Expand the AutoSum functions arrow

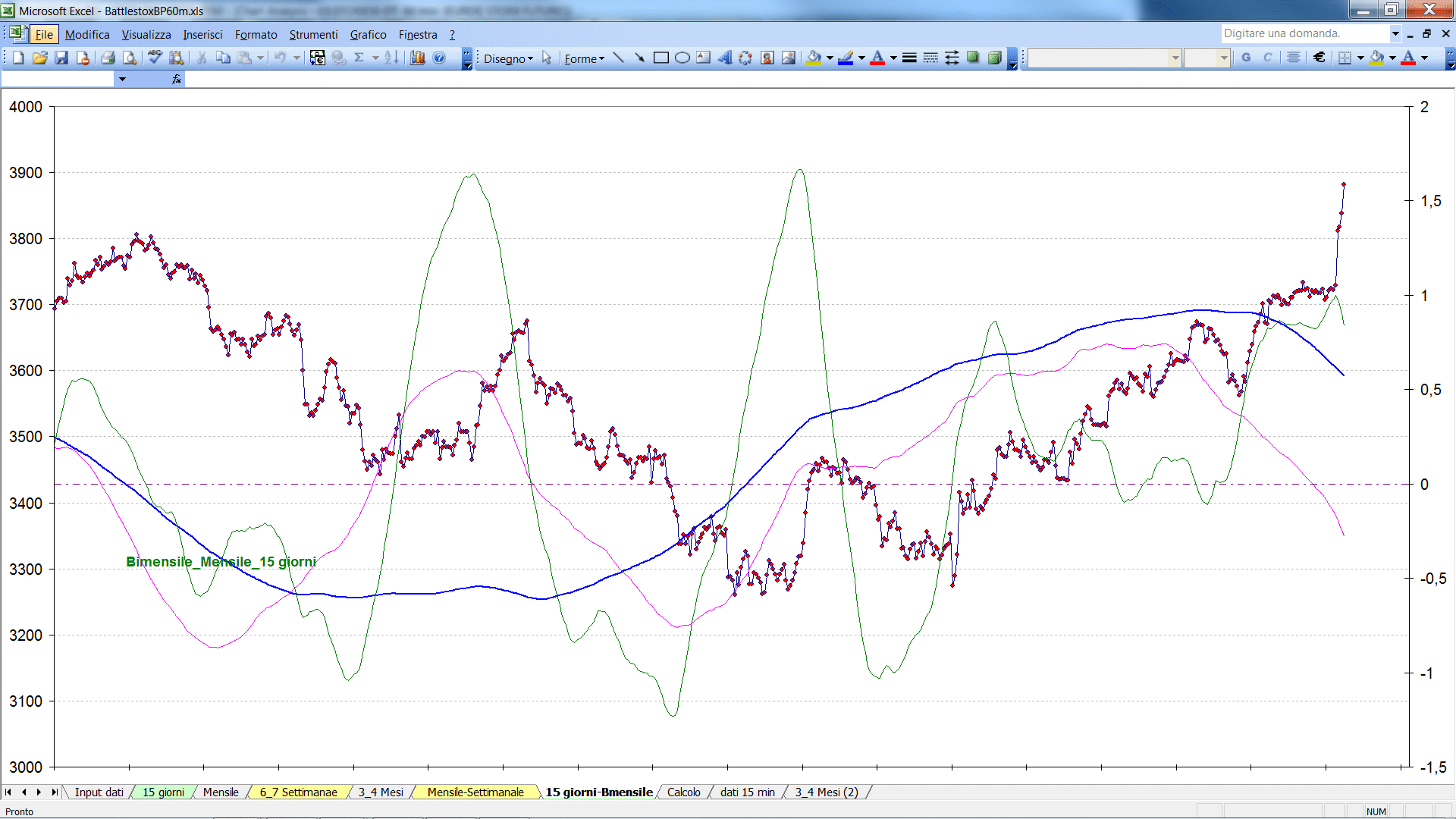[375, 58]
